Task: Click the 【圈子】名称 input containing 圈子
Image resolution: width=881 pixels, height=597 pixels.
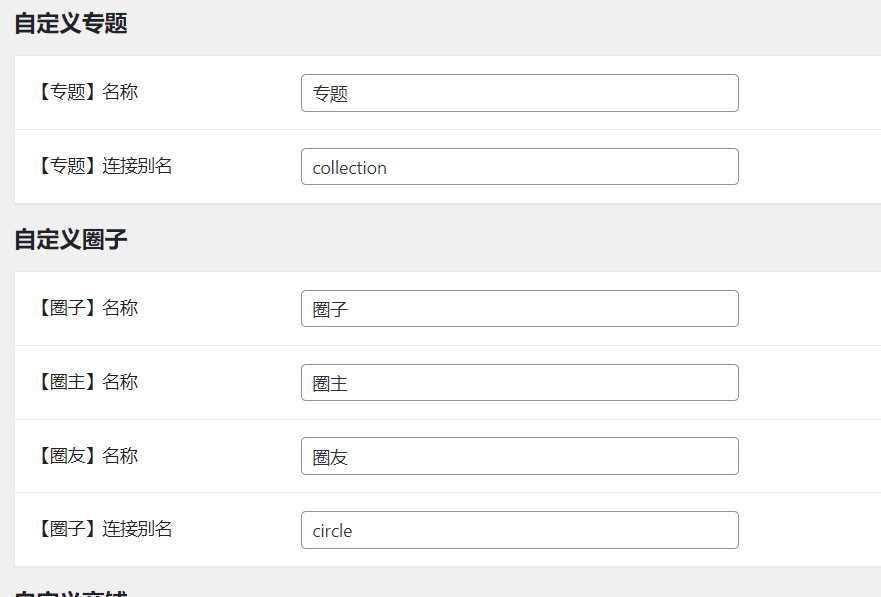Action: point(520,308)
